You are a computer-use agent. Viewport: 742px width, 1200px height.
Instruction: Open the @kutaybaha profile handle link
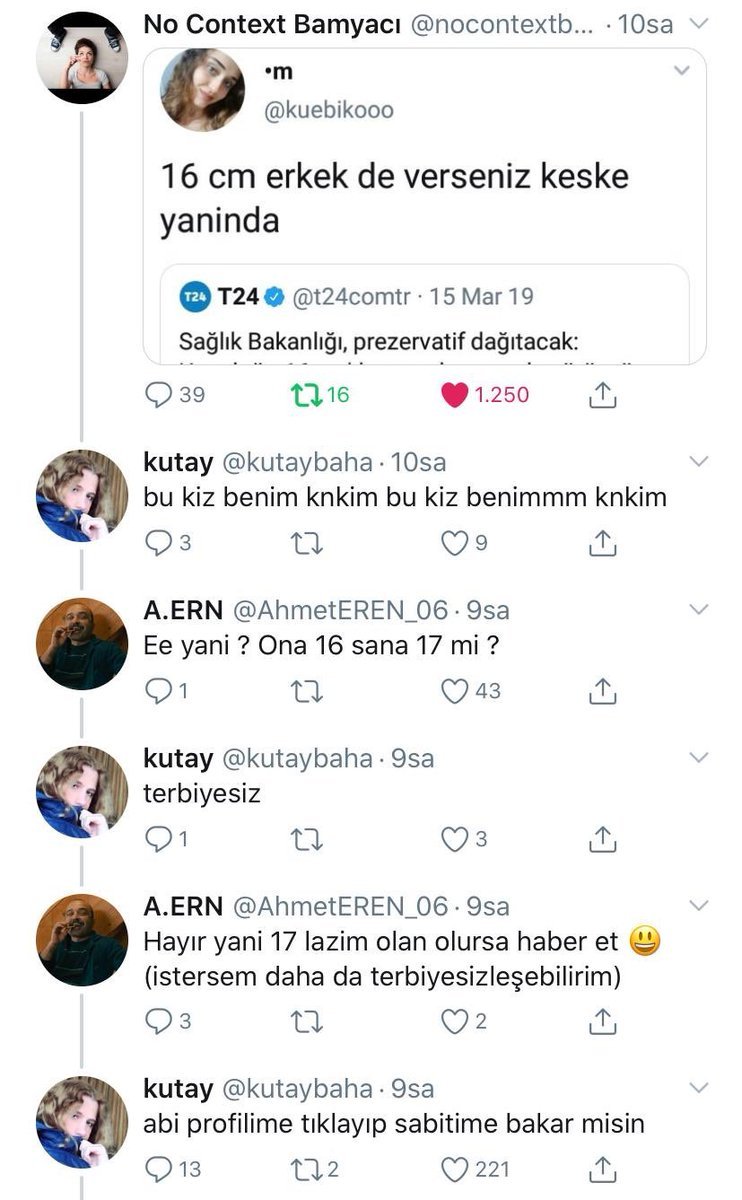pos(297,463)
